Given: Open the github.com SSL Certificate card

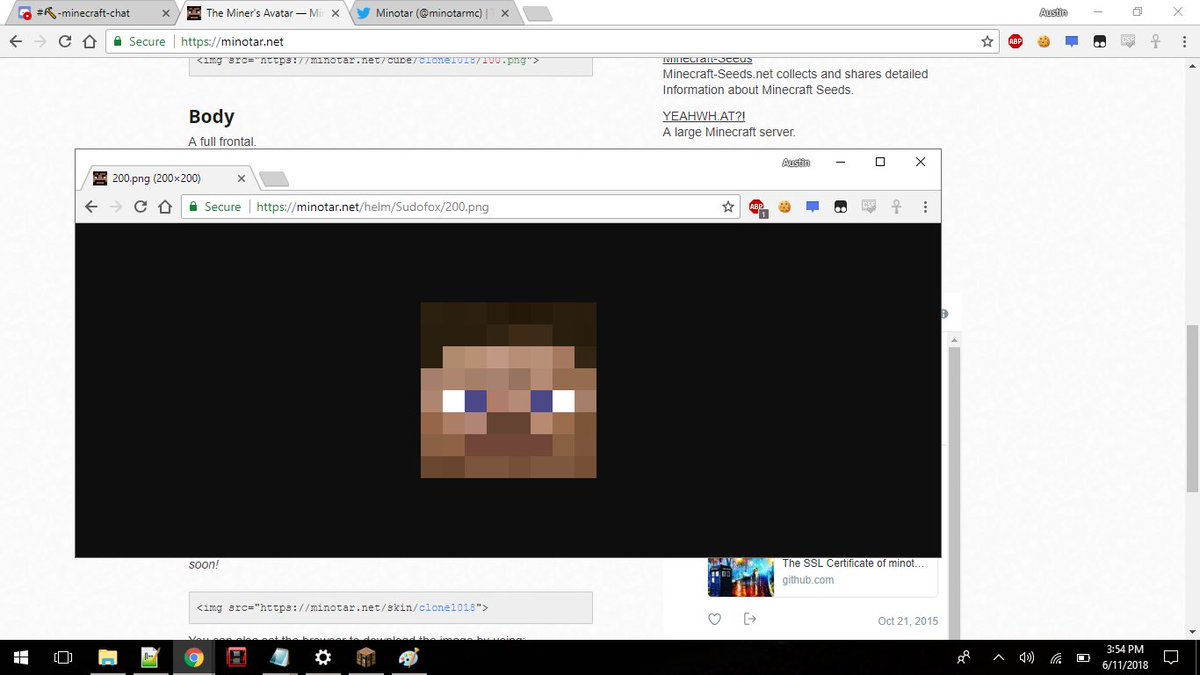Looking at the screenshot, I should [823, 573].
